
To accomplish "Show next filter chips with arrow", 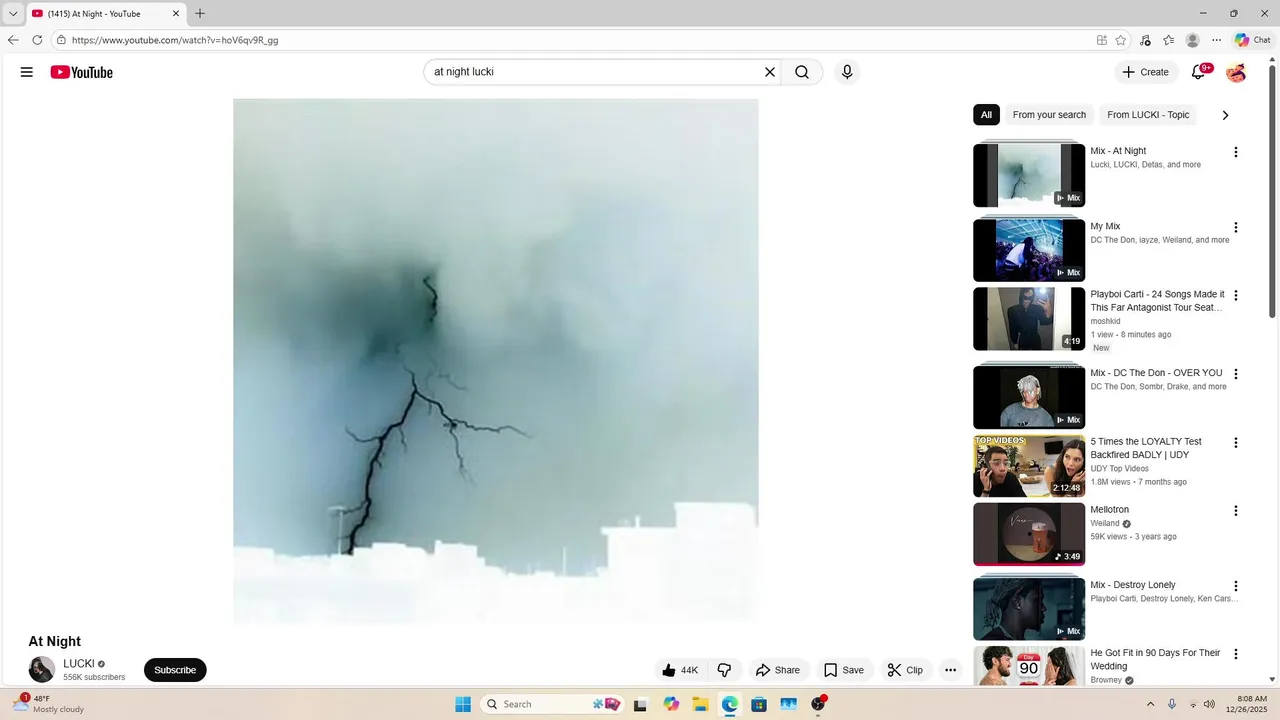I will (1225, 115).
